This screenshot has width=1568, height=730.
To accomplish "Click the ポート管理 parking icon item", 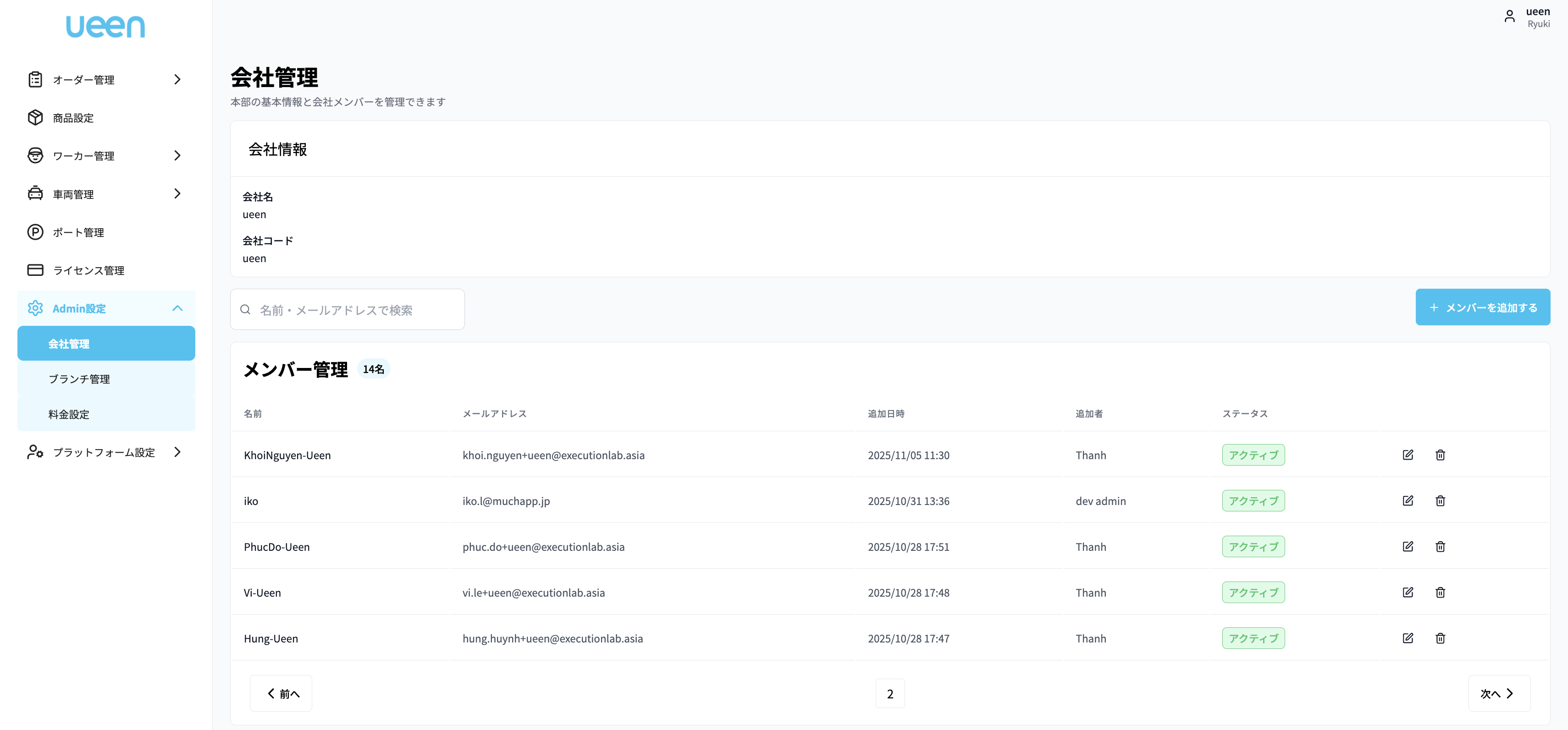I will click(x=78, y=232).
